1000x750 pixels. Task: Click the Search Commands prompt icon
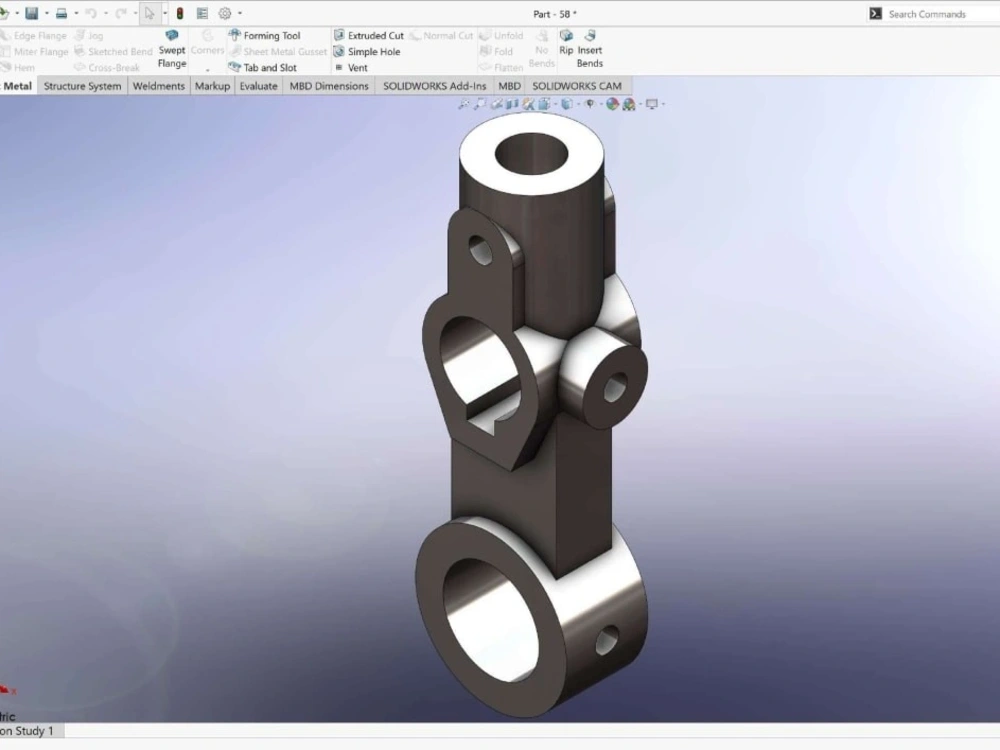(x=876, y=13)
